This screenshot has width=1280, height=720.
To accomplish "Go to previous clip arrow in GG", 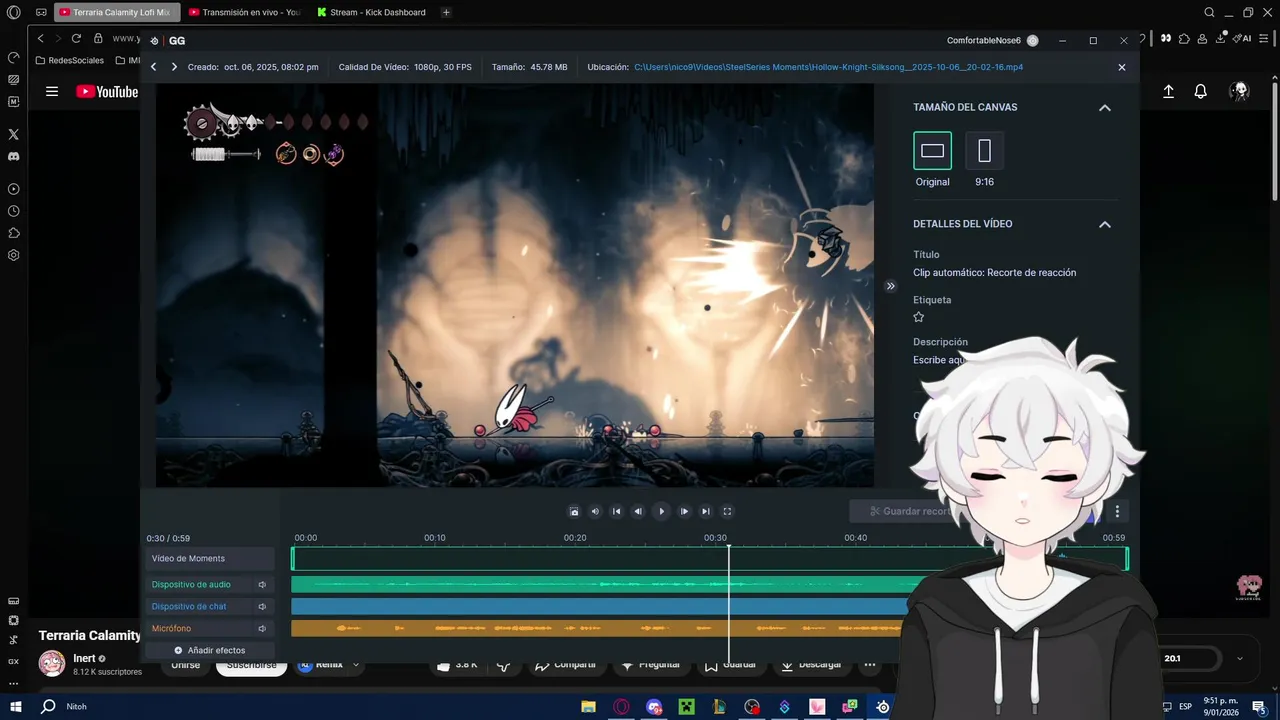I will 153,67.
